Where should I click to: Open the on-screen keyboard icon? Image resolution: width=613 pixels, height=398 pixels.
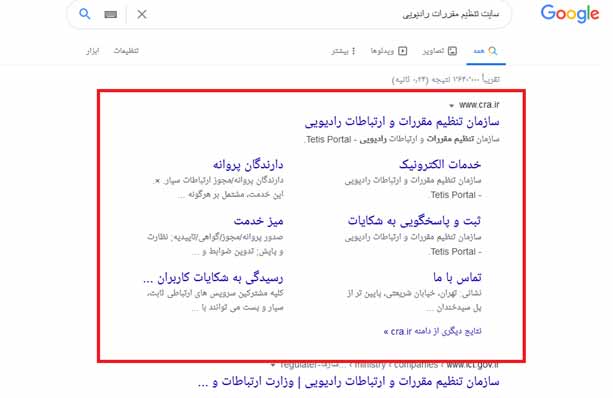(x=111, y=14)
